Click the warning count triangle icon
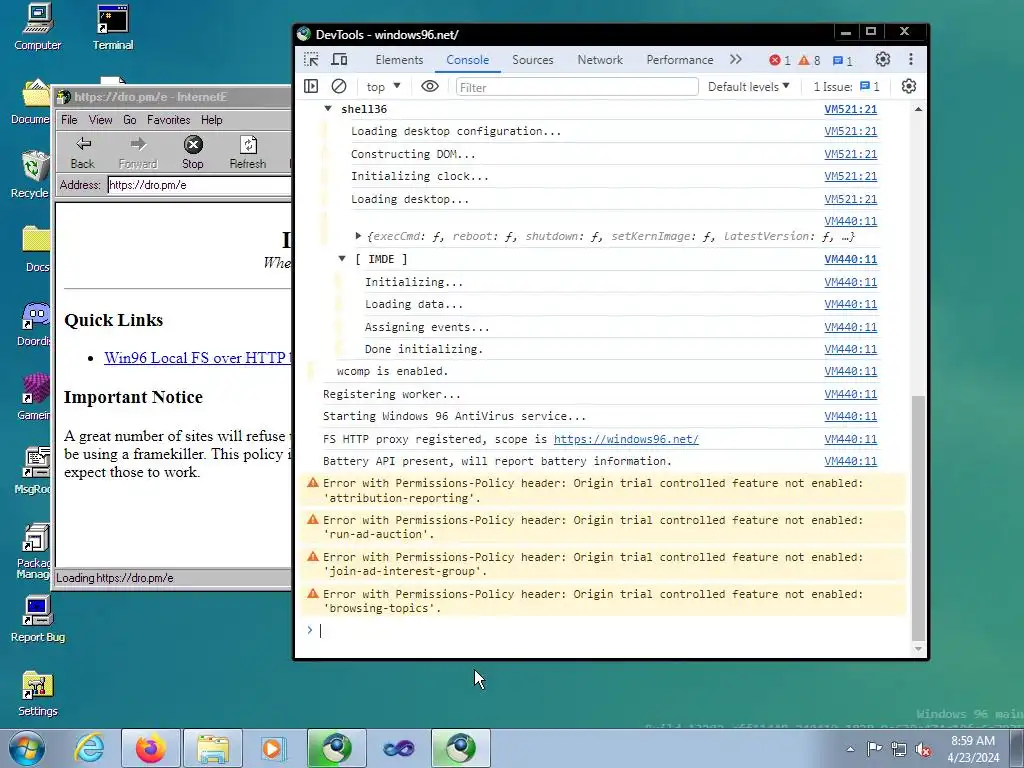The image size is (1024, 768). click(804, 60)
